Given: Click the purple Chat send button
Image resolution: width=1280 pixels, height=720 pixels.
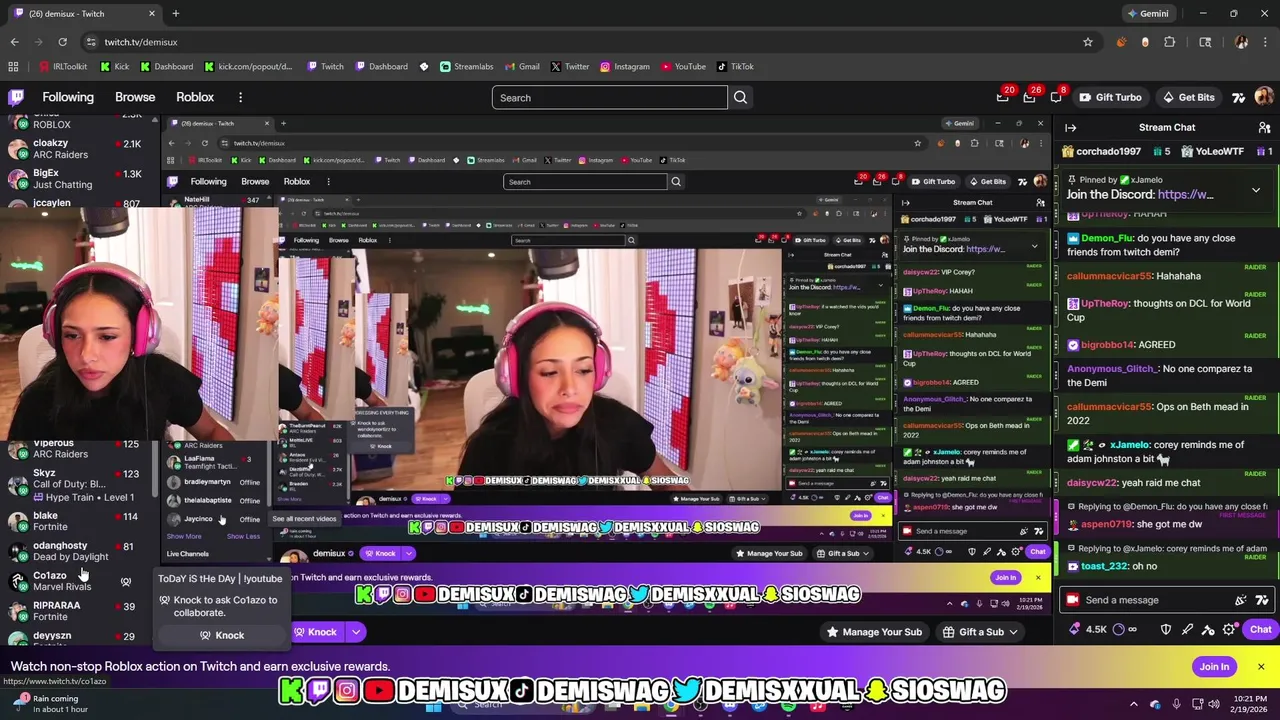Looking at the screenshot, I should [x=1260, y=630].
